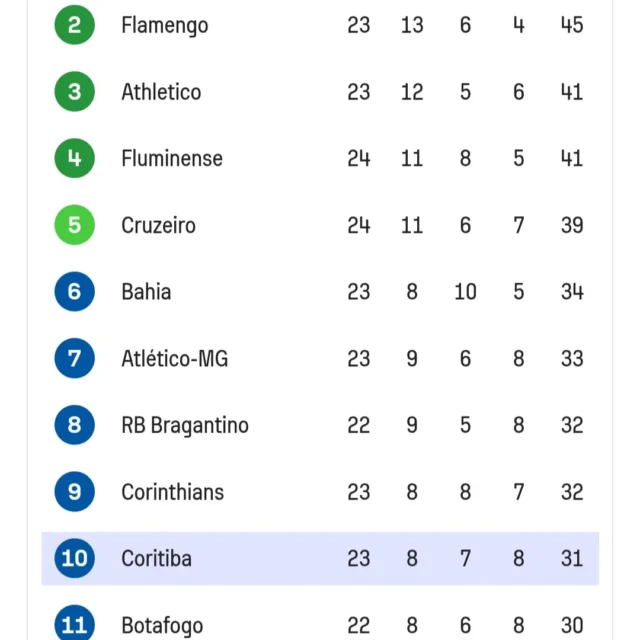The height and width of the screenshot is (640, 640).
Task: Click the blue position 9 badge
Action: (x=74, y=491)
